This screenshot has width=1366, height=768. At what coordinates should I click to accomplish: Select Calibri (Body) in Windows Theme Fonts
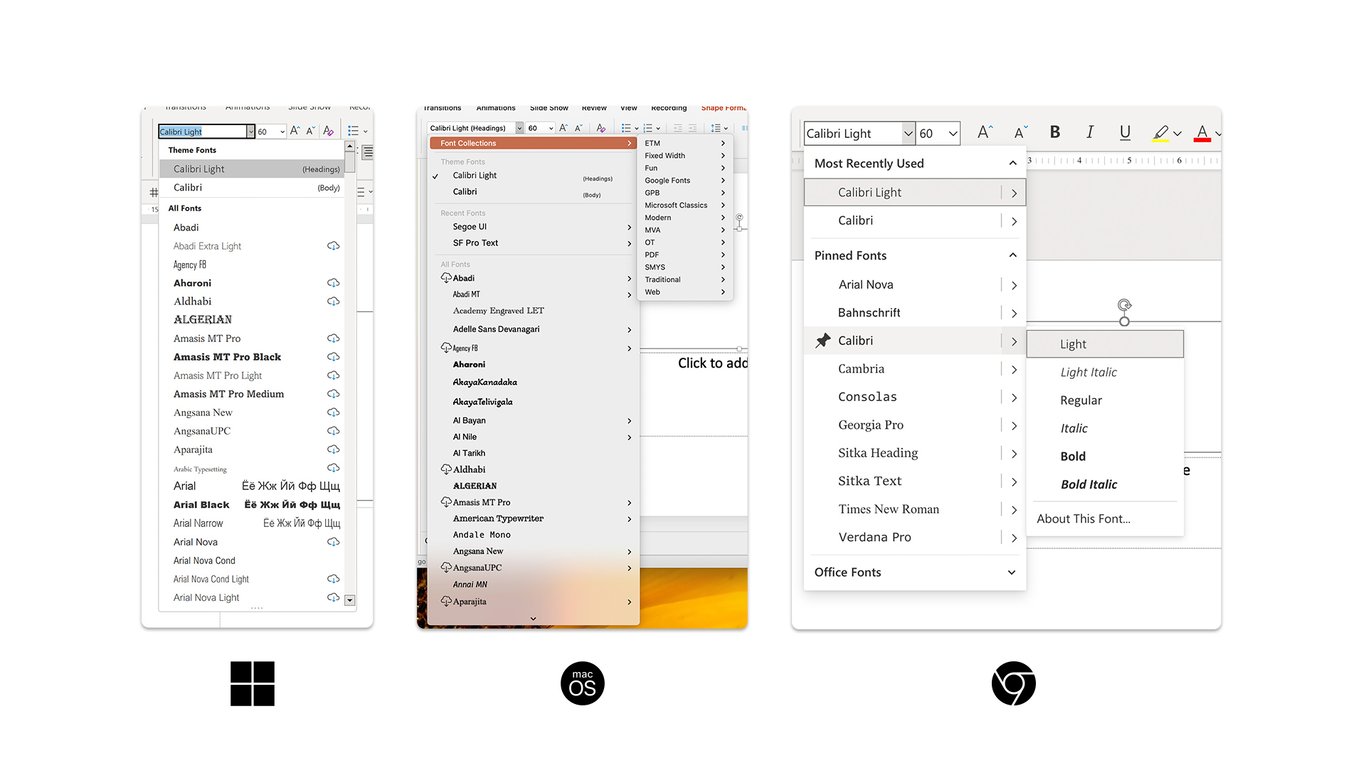(252, 187)
